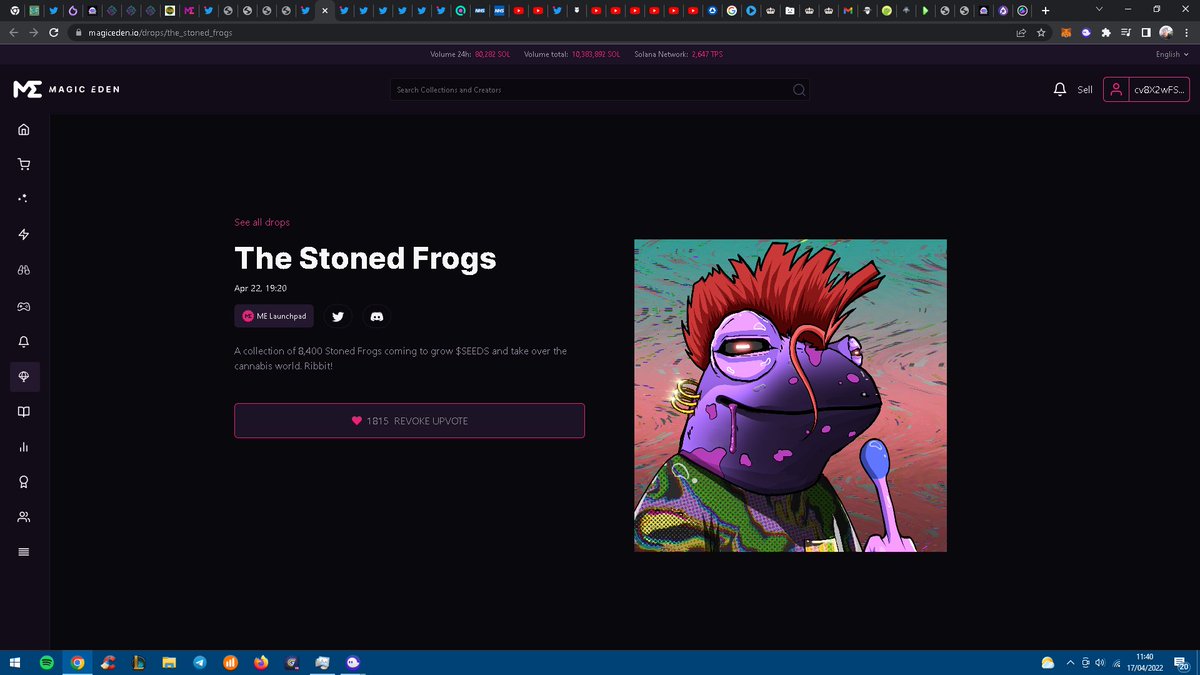The width and height of the screenshot is (1200, 675).
Task: Open File Explorer from the taskbar
Action: (169, 662)
